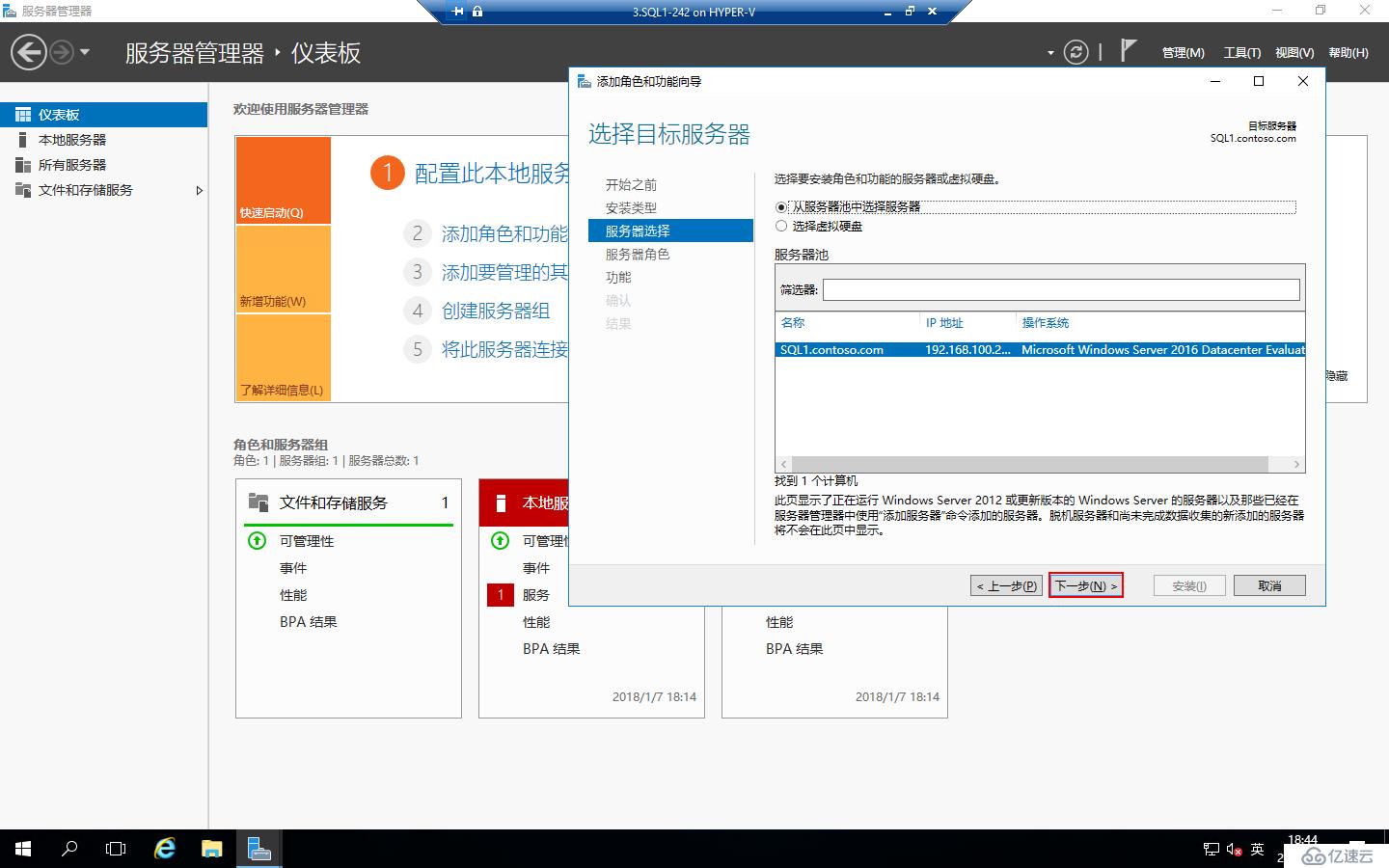Click the refresh icon in Server Manager header
Viewport: 1389px width, 868px height.
pos(1076,52)
